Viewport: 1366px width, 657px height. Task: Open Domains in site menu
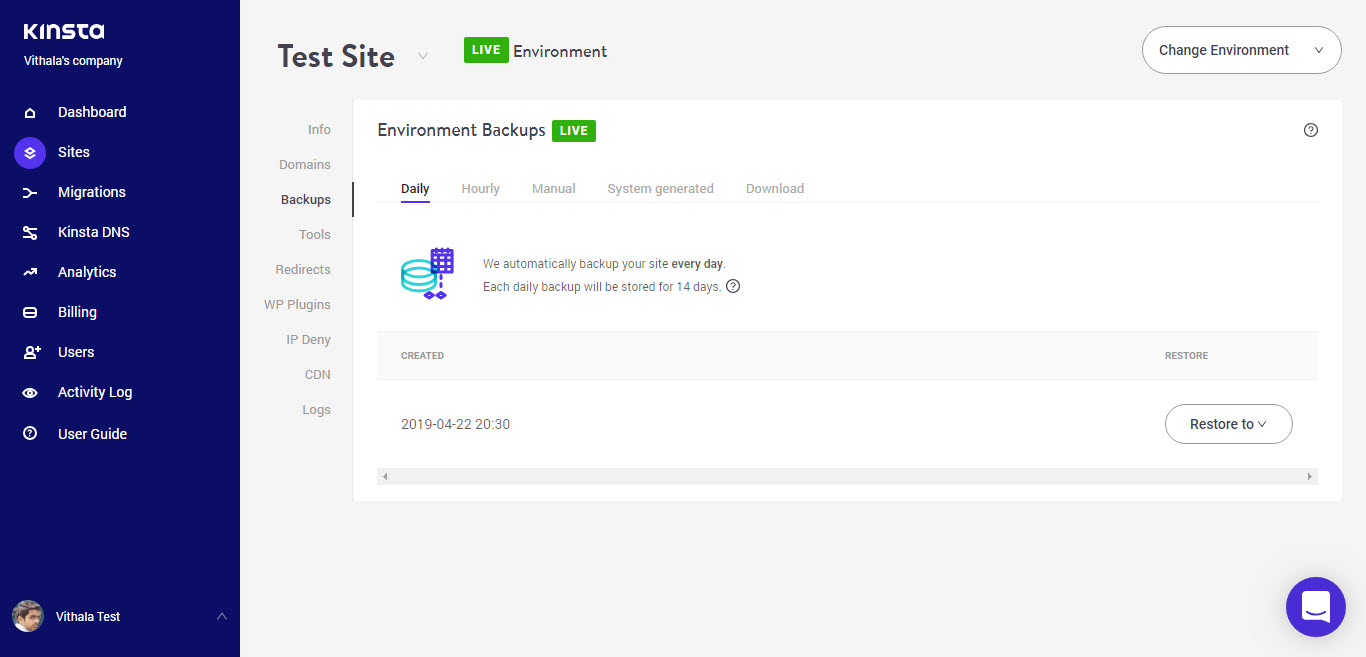(x=305, y=165)
